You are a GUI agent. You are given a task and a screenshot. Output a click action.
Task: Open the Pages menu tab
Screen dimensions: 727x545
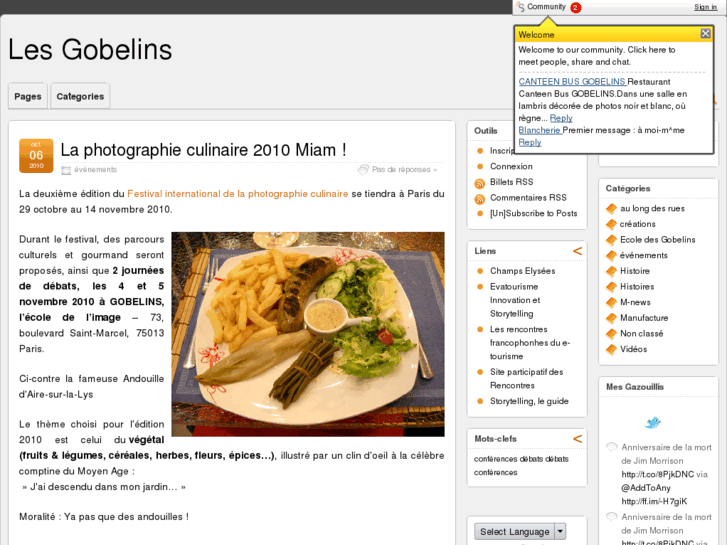click(x=28, y=96)
